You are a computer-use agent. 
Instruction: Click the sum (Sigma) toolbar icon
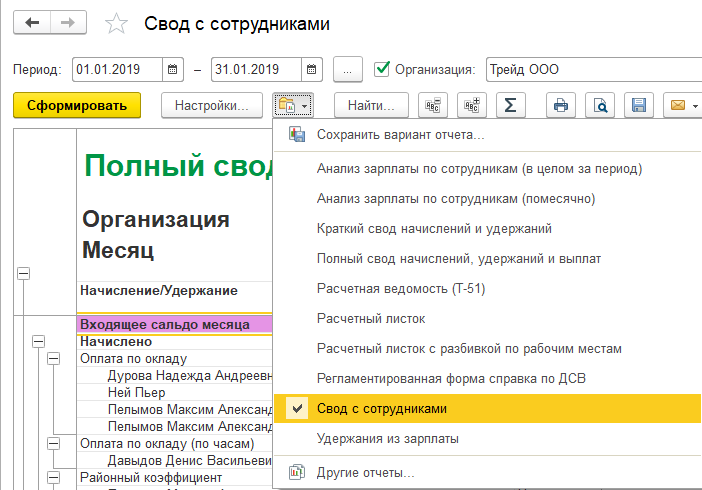coord(509,105)
